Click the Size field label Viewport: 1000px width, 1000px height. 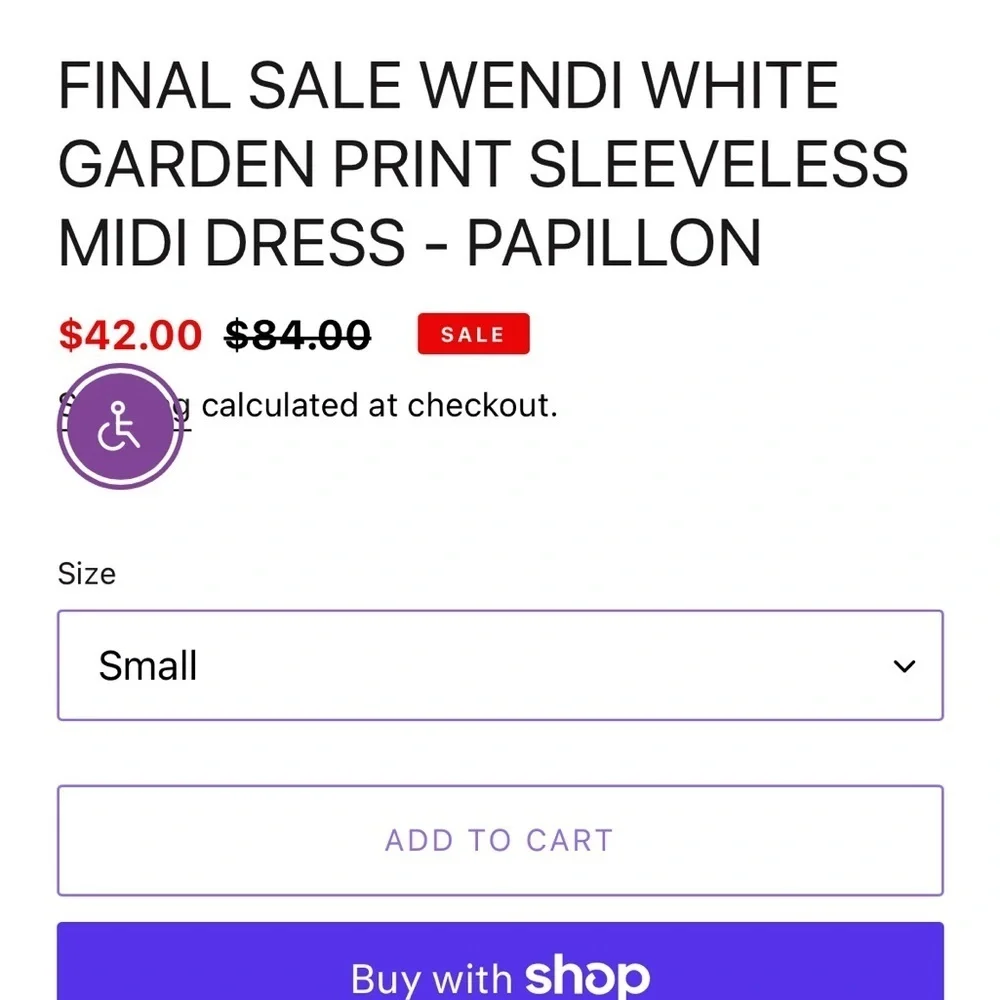(87, 573)
